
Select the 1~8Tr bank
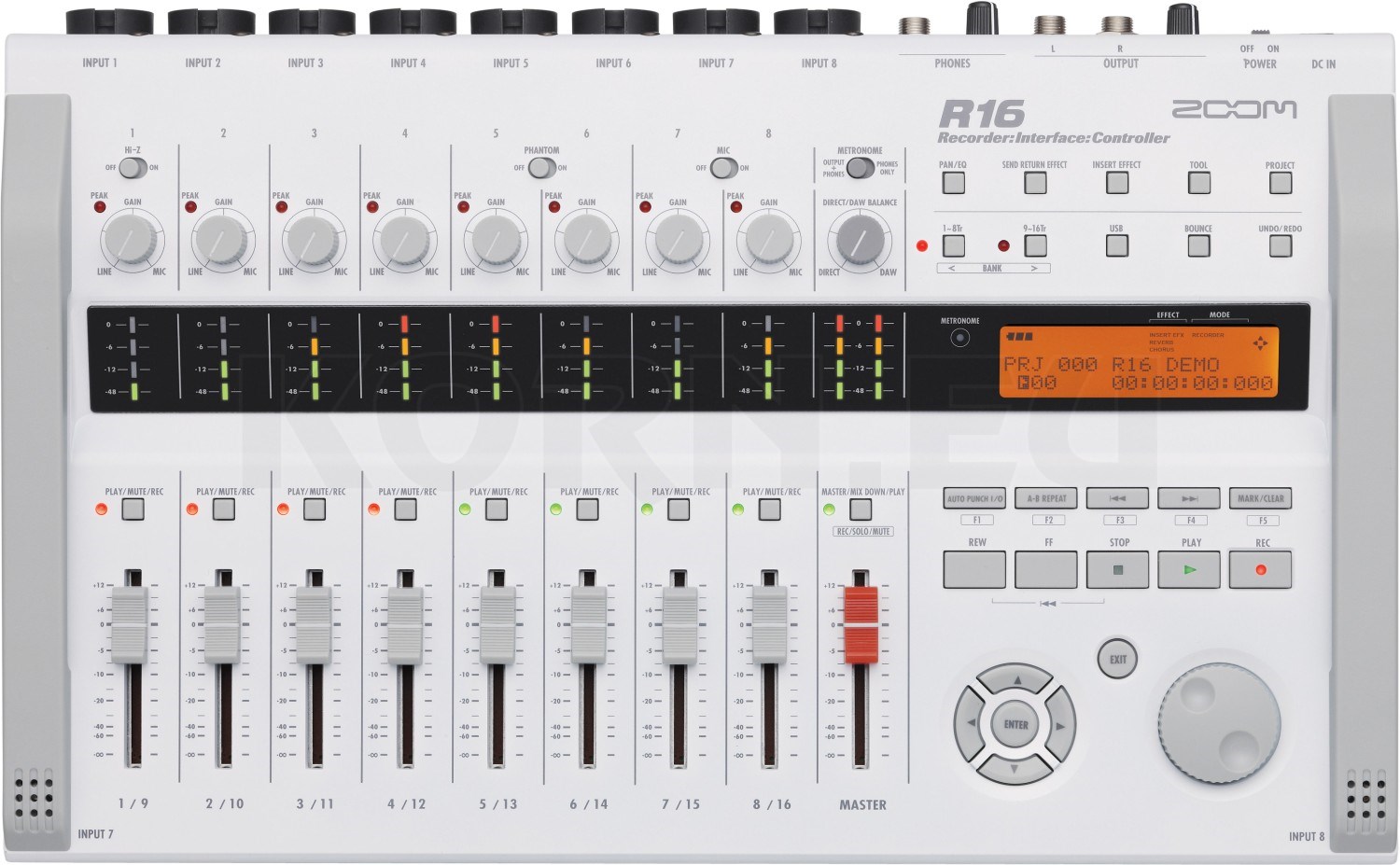tap(953, 245)
